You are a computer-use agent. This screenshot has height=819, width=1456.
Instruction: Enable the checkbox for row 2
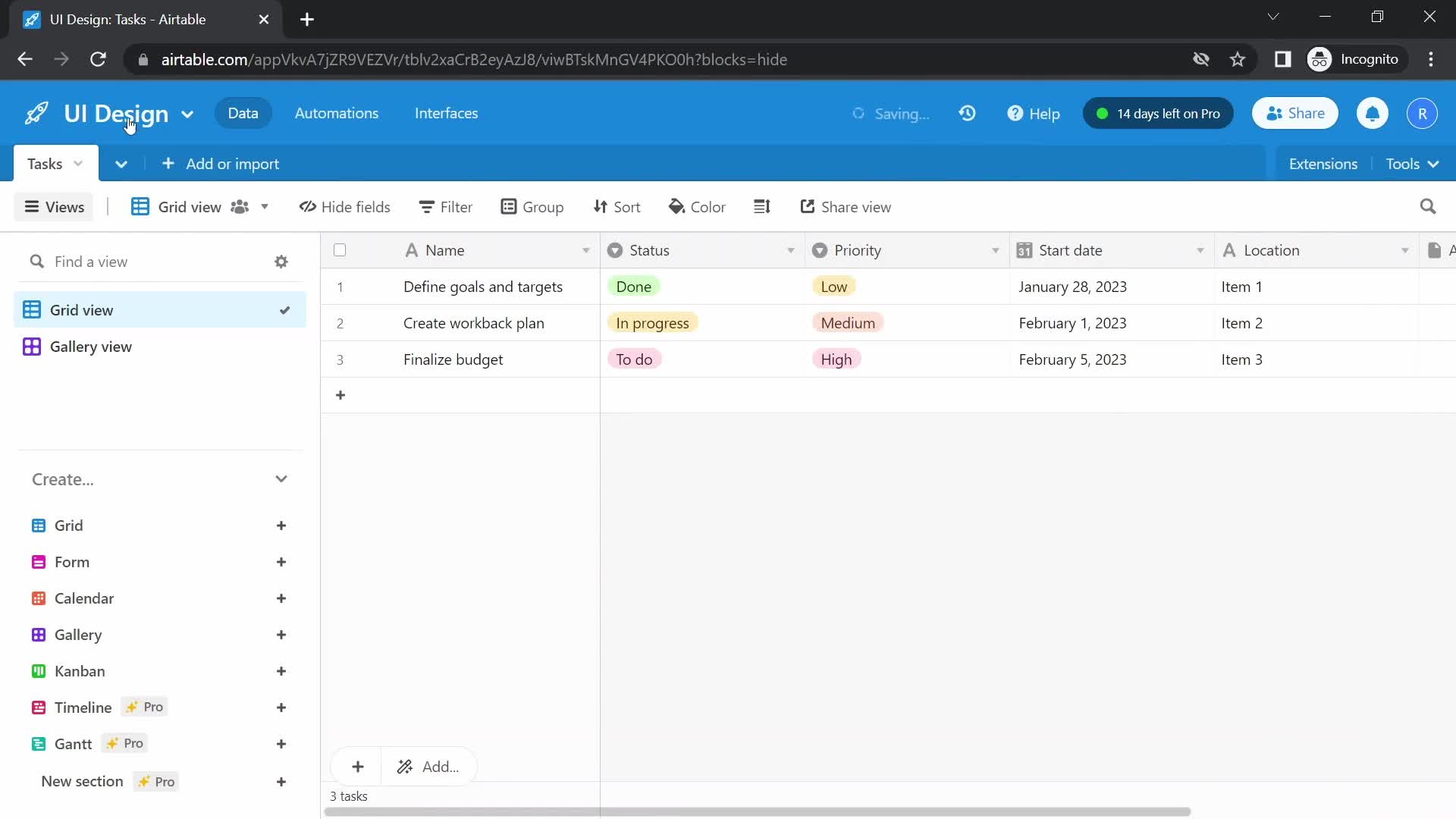(x=340, y=322)
